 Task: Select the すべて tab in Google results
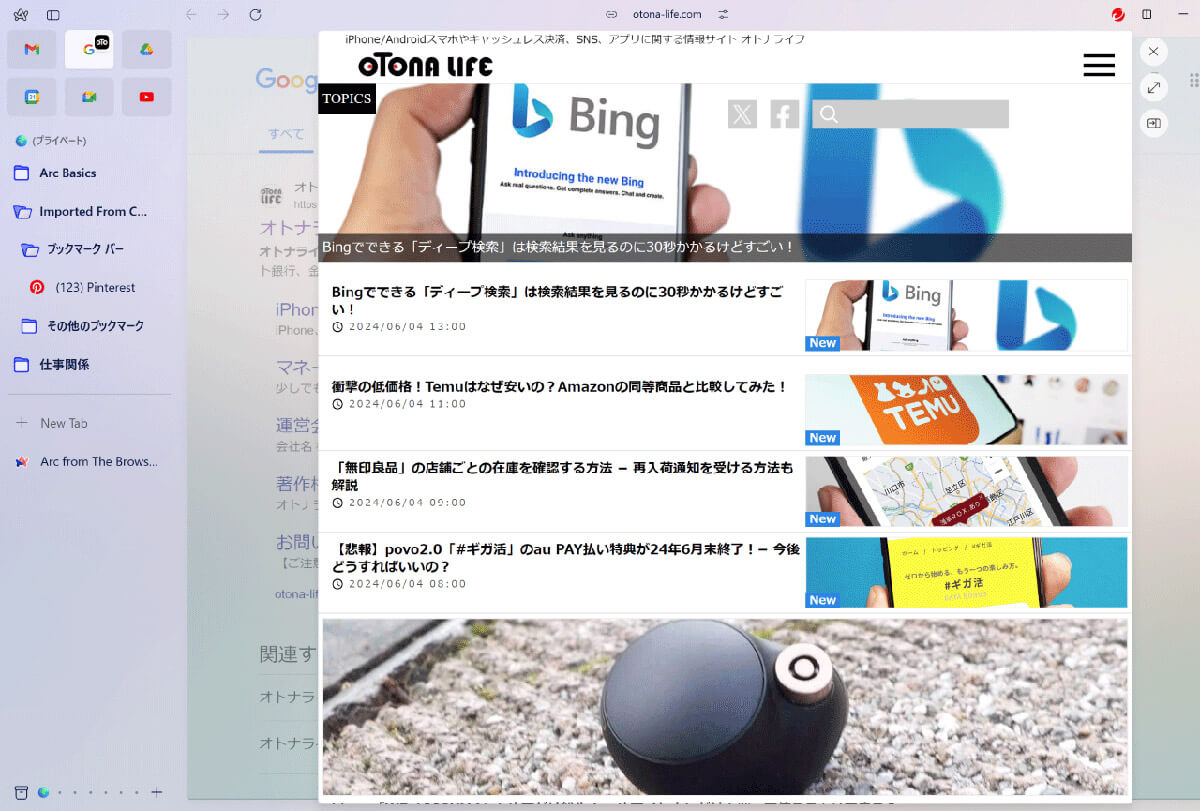pos(286,134)
